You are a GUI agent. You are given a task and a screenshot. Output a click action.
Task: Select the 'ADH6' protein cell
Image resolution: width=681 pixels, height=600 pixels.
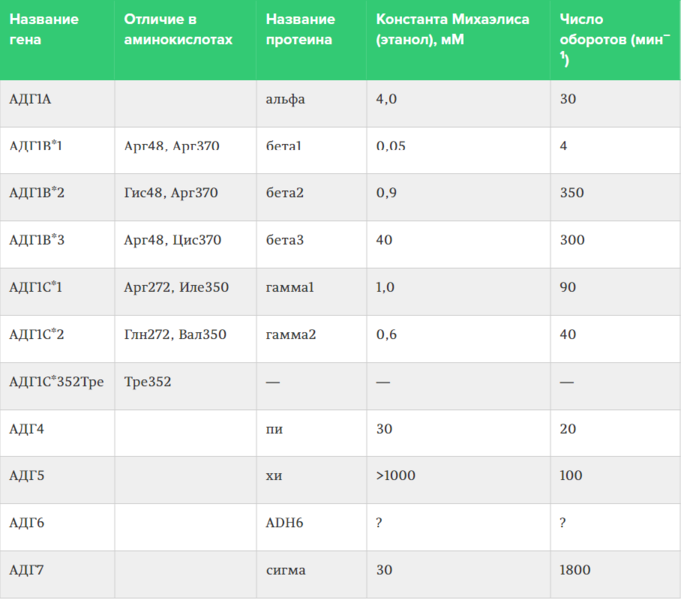click(311, 527)
